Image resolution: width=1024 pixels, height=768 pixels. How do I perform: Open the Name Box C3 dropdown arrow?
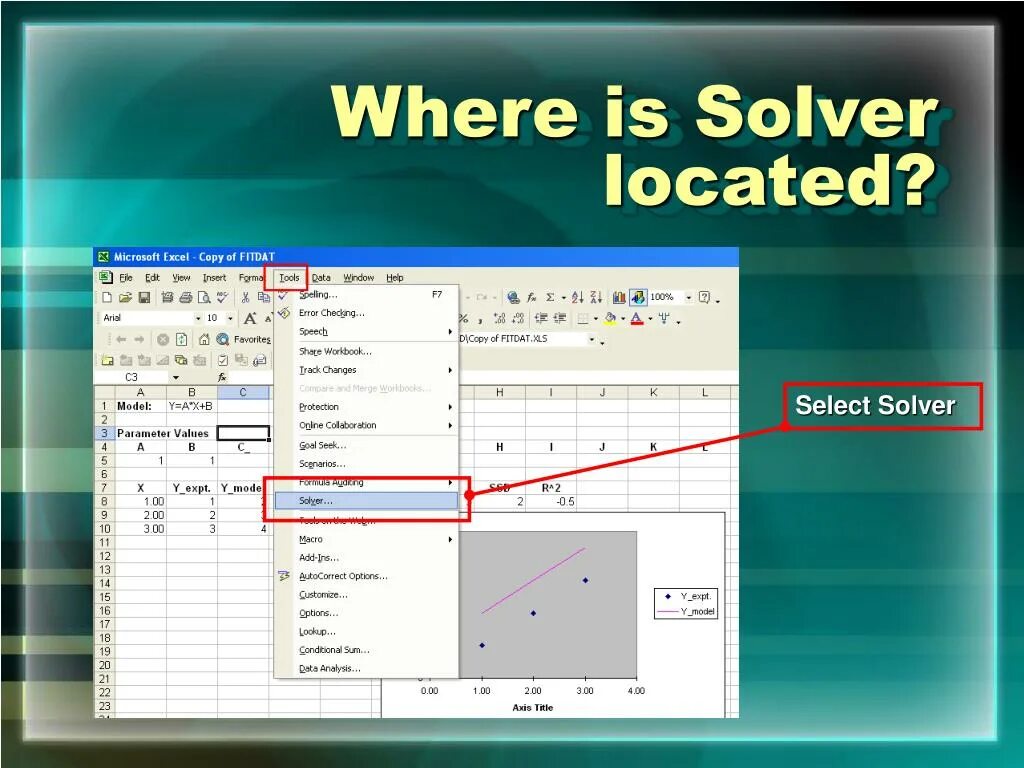point(176,377)
